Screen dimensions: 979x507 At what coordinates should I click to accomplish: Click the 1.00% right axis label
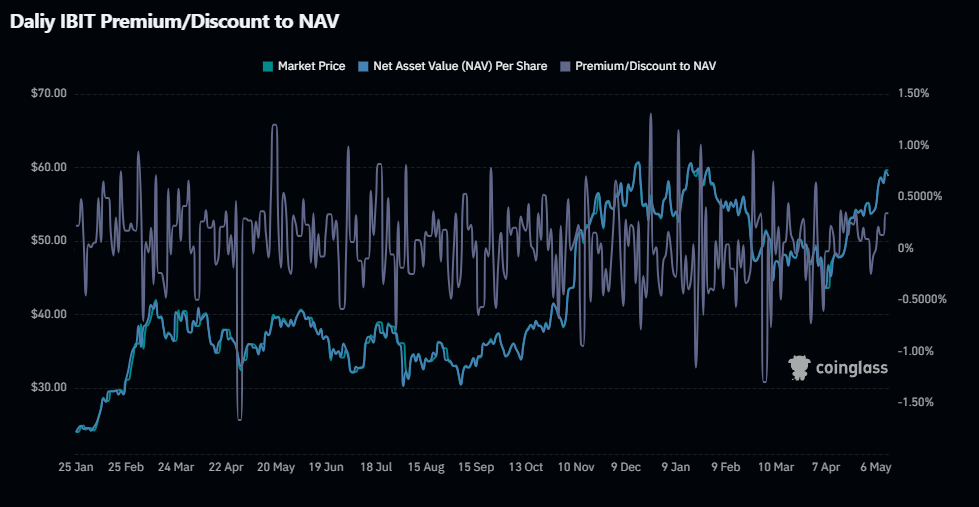(914, 145)
